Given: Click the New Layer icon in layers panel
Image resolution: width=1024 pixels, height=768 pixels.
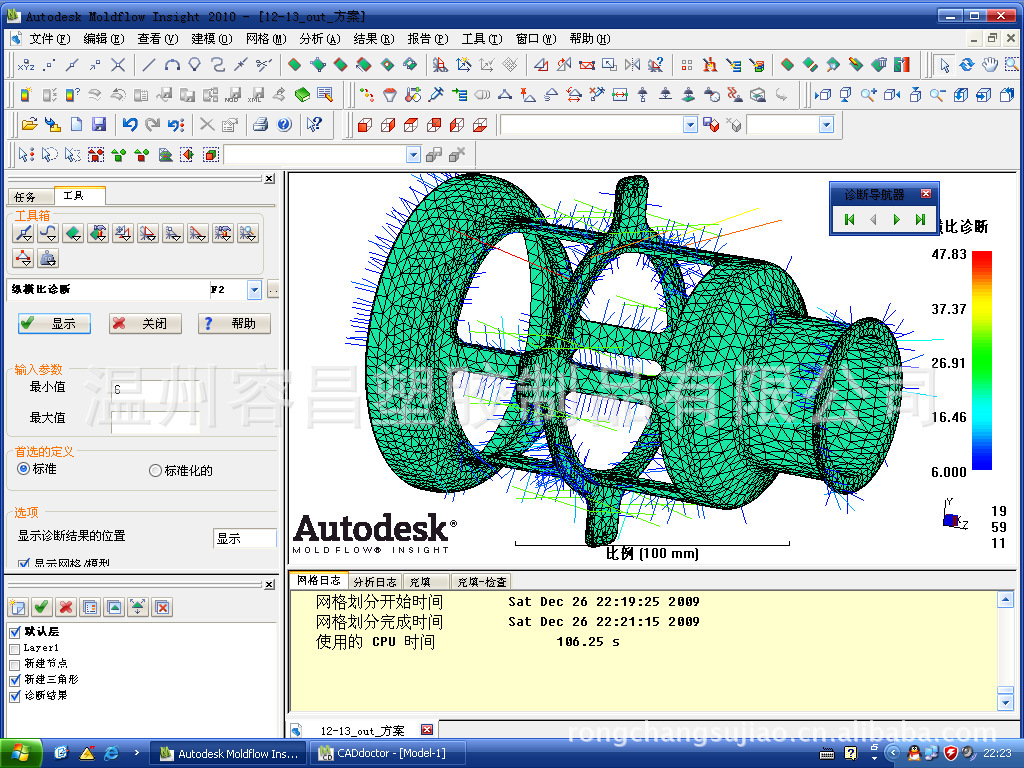Looking at the screenshot, I should tap(18, 607).
